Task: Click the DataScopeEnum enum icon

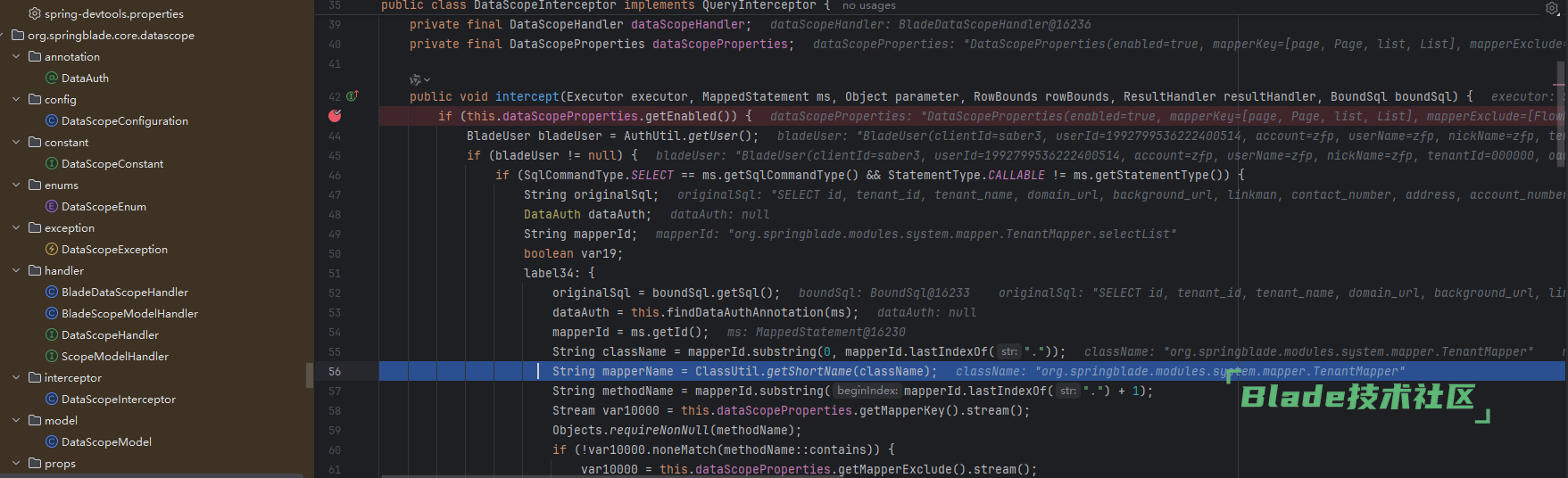Action: tap(52, 206)
